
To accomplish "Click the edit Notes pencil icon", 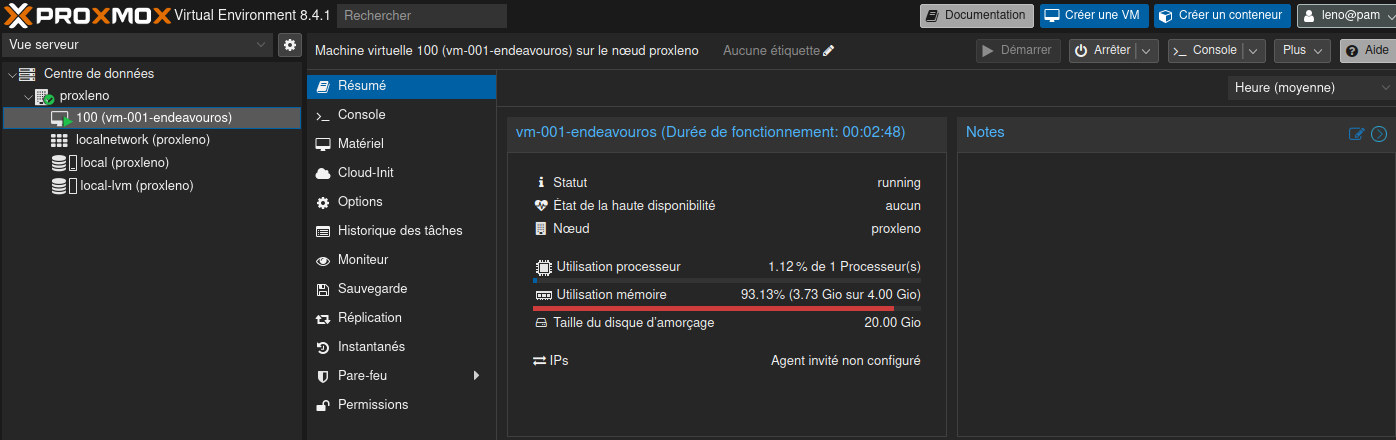I will click(1357, 134).
